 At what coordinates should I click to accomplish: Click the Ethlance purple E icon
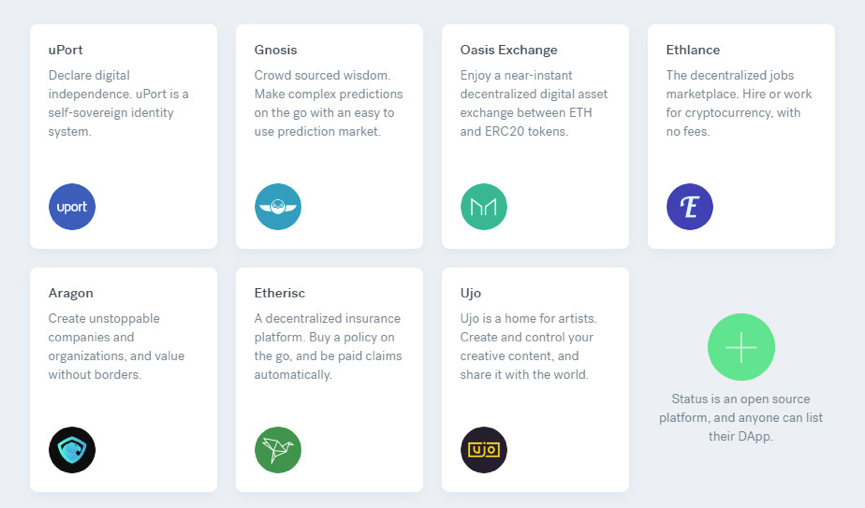tap(690, 207)
